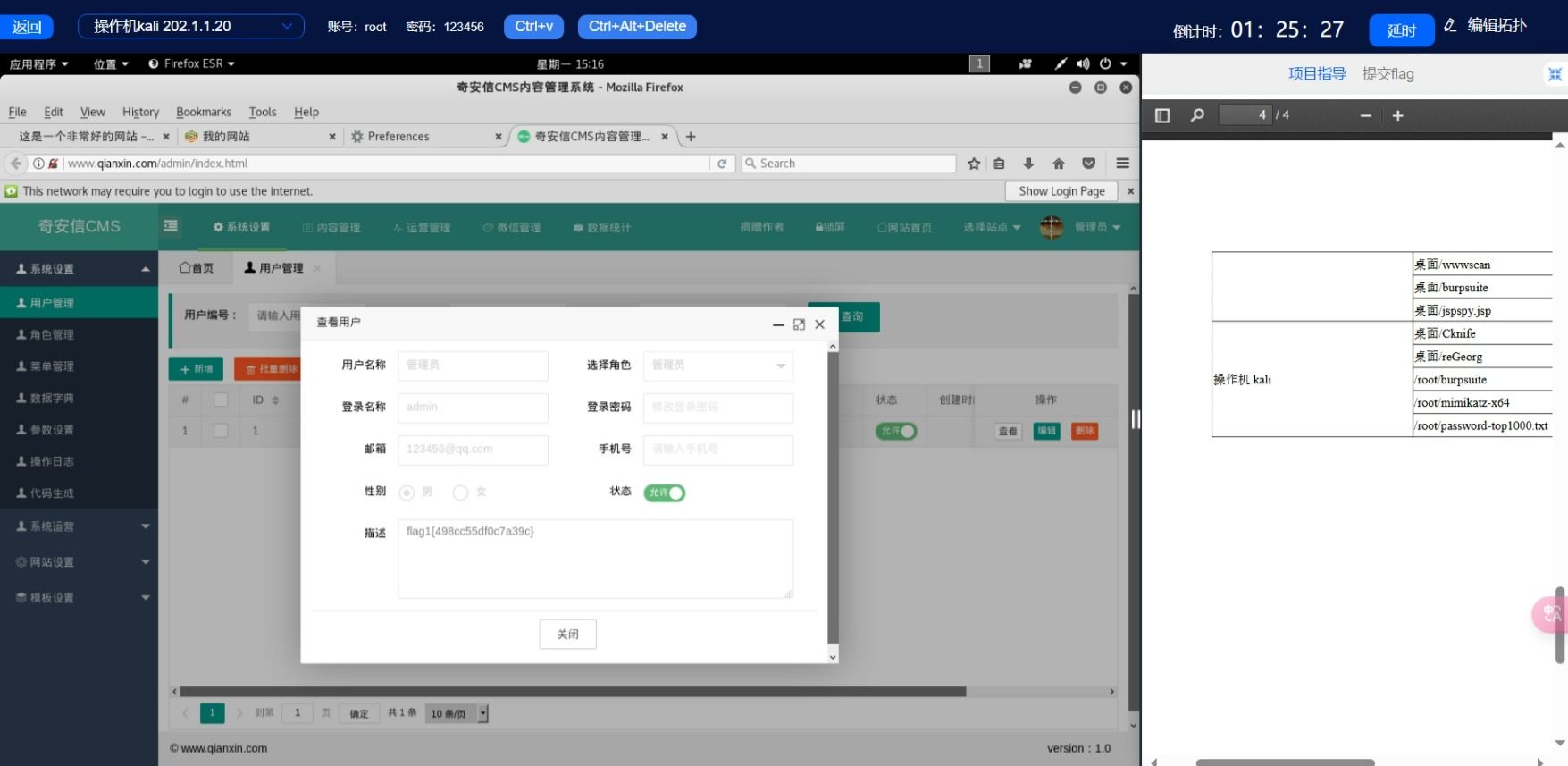1568x766 pixels.
Task: Open the Firefox hamburger menu
Action: tap(1123, 164)
